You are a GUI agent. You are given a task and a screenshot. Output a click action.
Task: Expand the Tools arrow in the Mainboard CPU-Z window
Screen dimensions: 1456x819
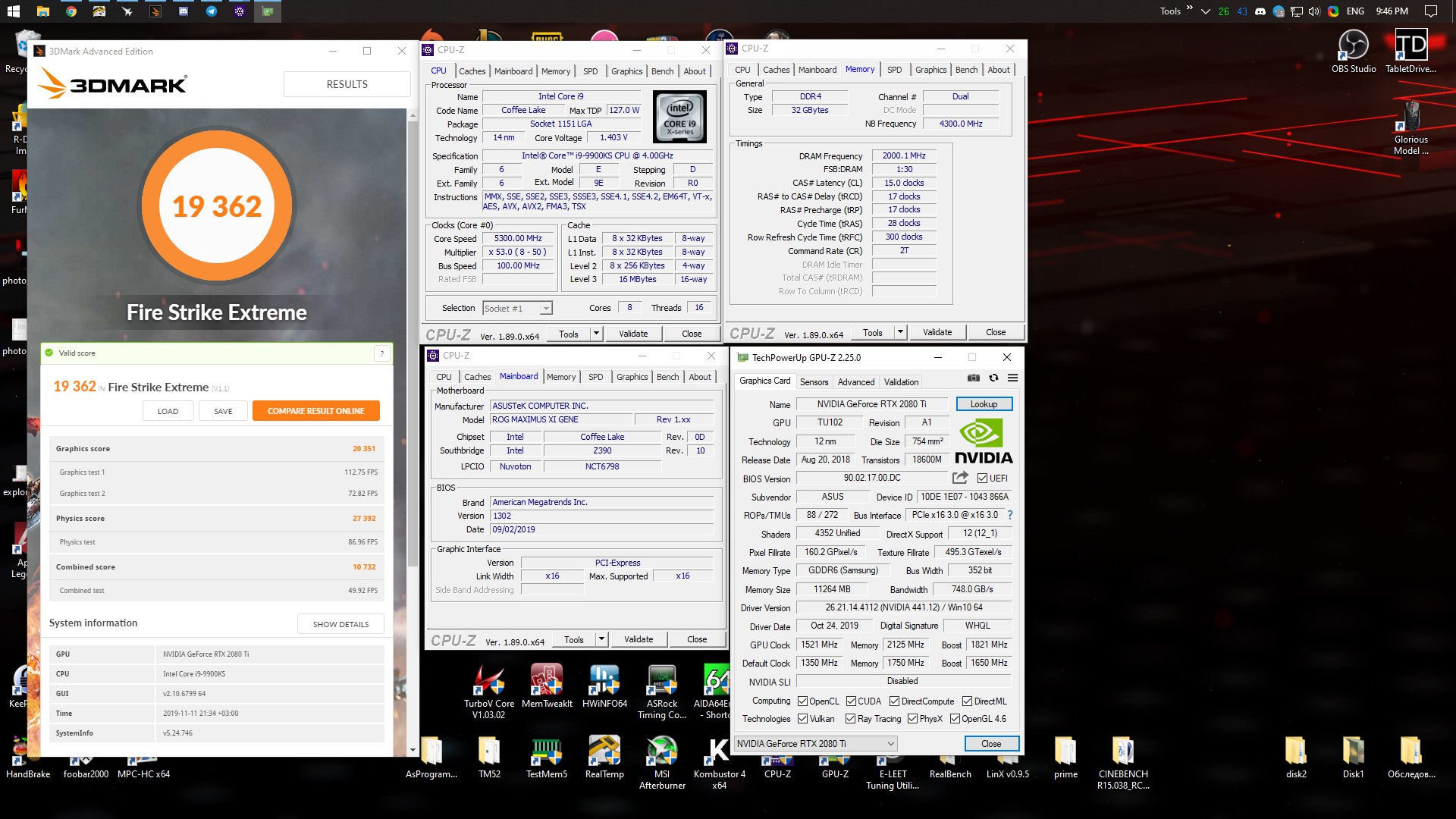tap(601, 639)
